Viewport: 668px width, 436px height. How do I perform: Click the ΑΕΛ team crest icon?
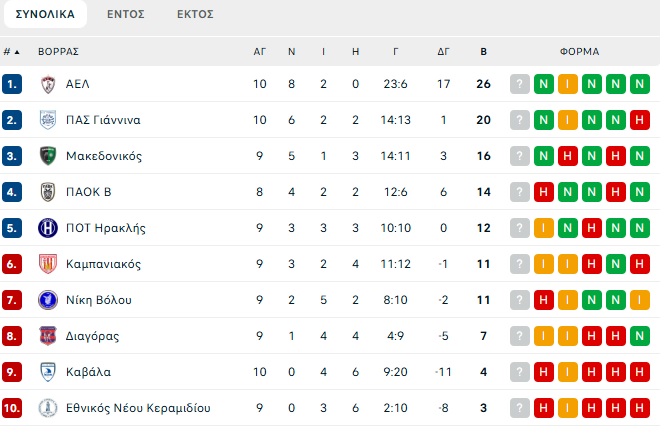click(x=48, y=84)
